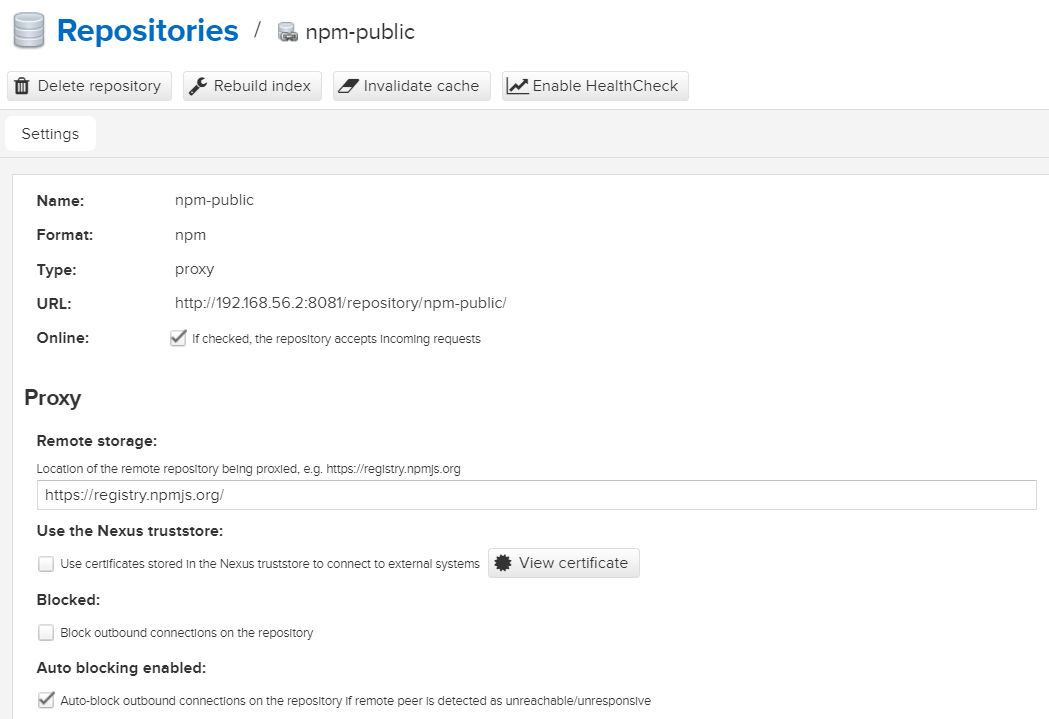Open the View certificate dialog
The width and height of the screenshot is (1049, 719).
tap(564, 563)
